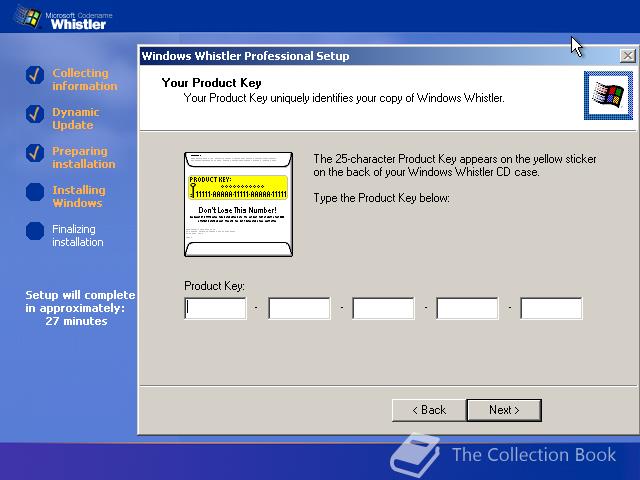Click the 'Collecting information' step label
Screen dimensions: 640x480
(84, 80)
